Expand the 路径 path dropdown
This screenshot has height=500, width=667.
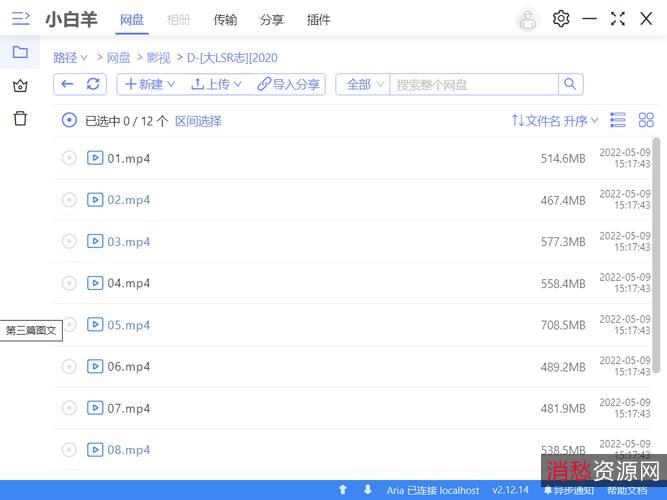pos(70,57)
